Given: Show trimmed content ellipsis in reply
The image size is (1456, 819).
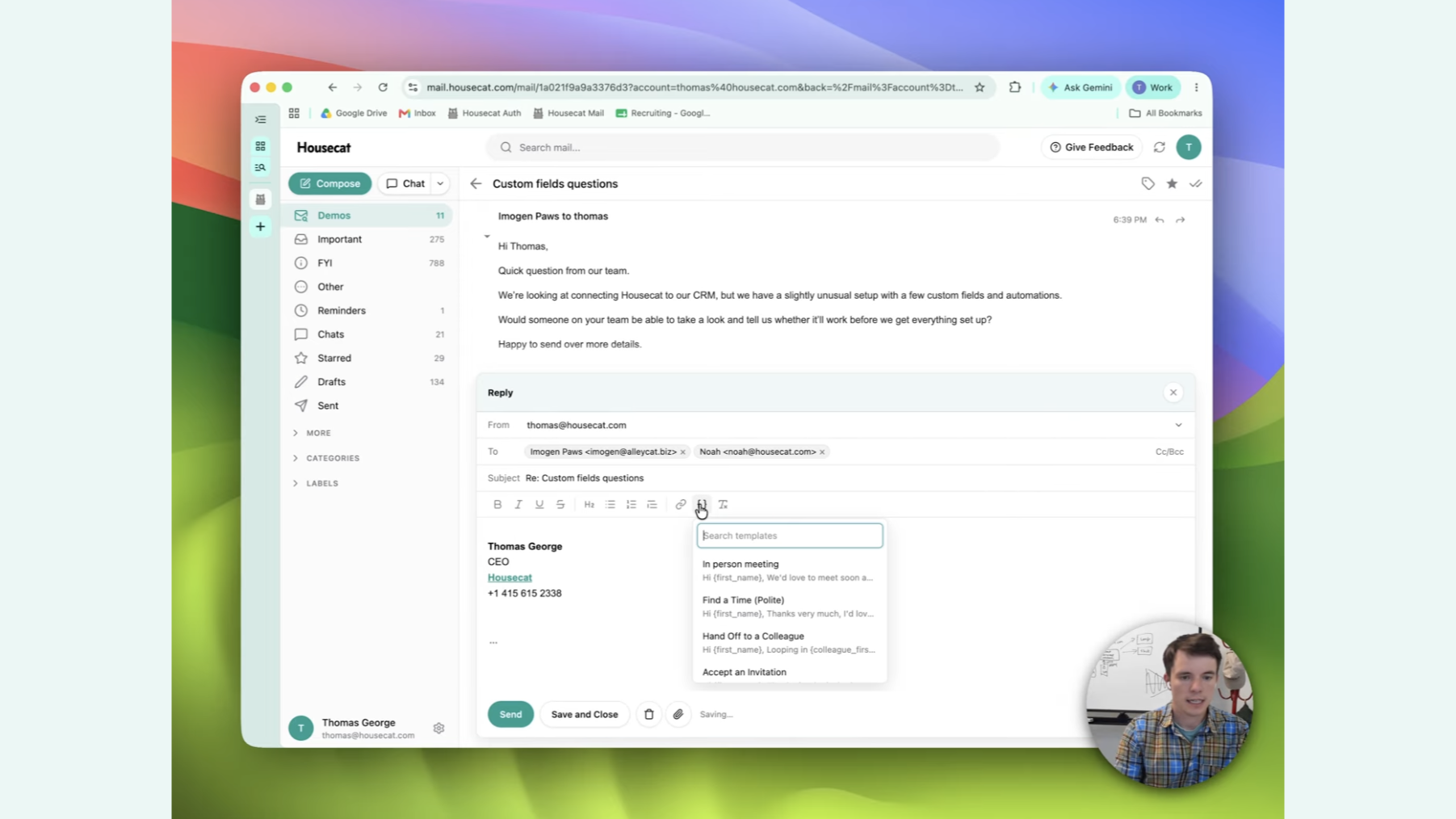Looking at the screenshot, I should pyautogui.click(x=493, y=642).
